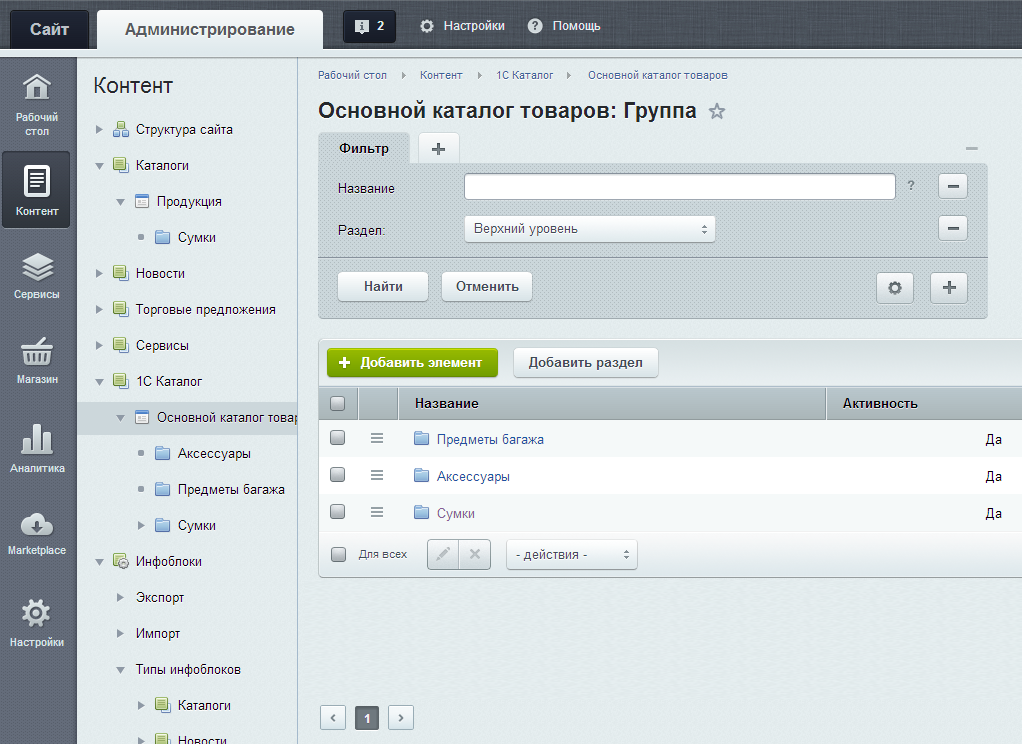
Task: Open row menu for Предметы багажа
Action: pyautogui.click(x=377, y=438)
